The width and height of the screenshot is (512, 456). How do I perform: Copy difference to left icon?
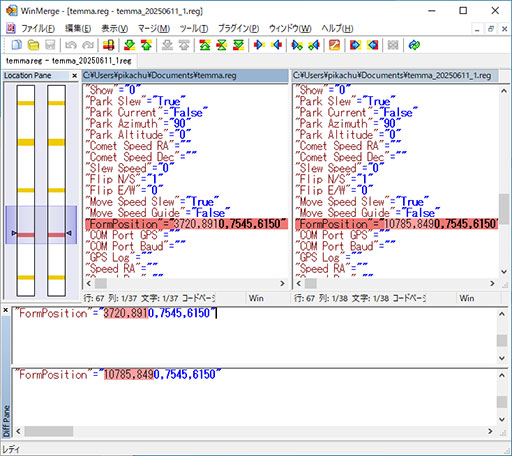276,45
